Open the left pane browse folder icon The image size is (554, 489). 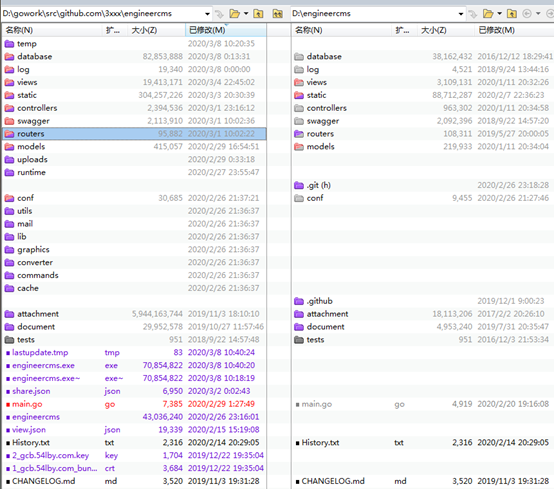point(235,14)
